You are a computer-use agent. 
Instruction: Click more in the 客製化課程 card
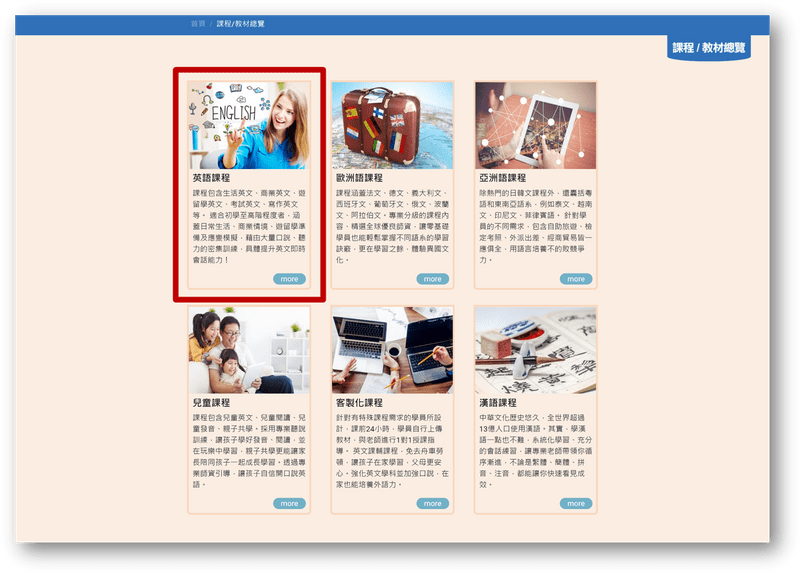pos(432,503)
